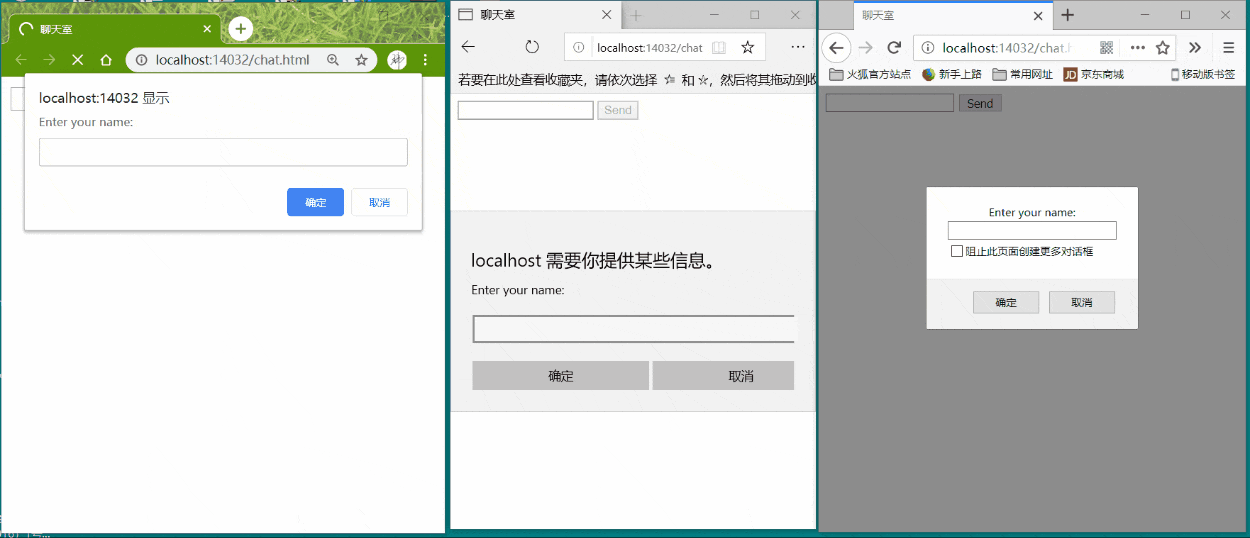Viewport: 1250px width, 538px height.
Task: Click the Chrome zoom magnifier icon
Action: 333,60
